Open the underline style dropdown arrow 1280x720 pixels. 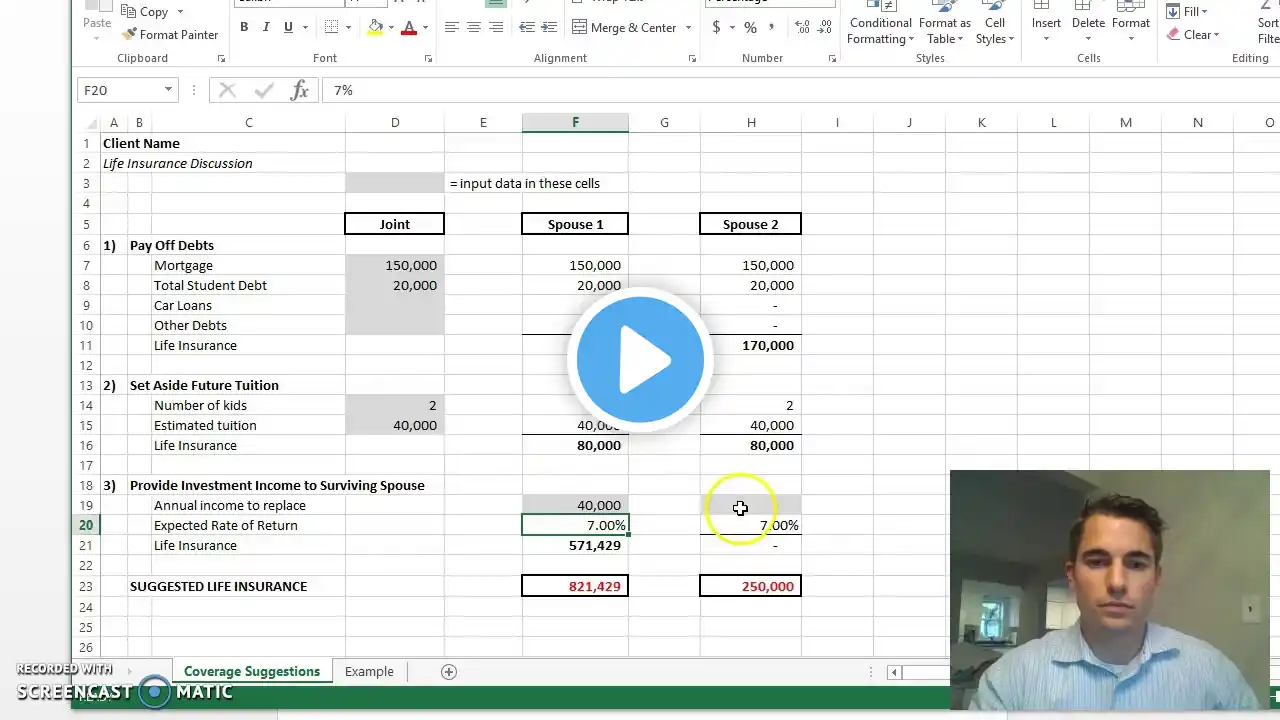pyautogui.click(x=304, y=28)
